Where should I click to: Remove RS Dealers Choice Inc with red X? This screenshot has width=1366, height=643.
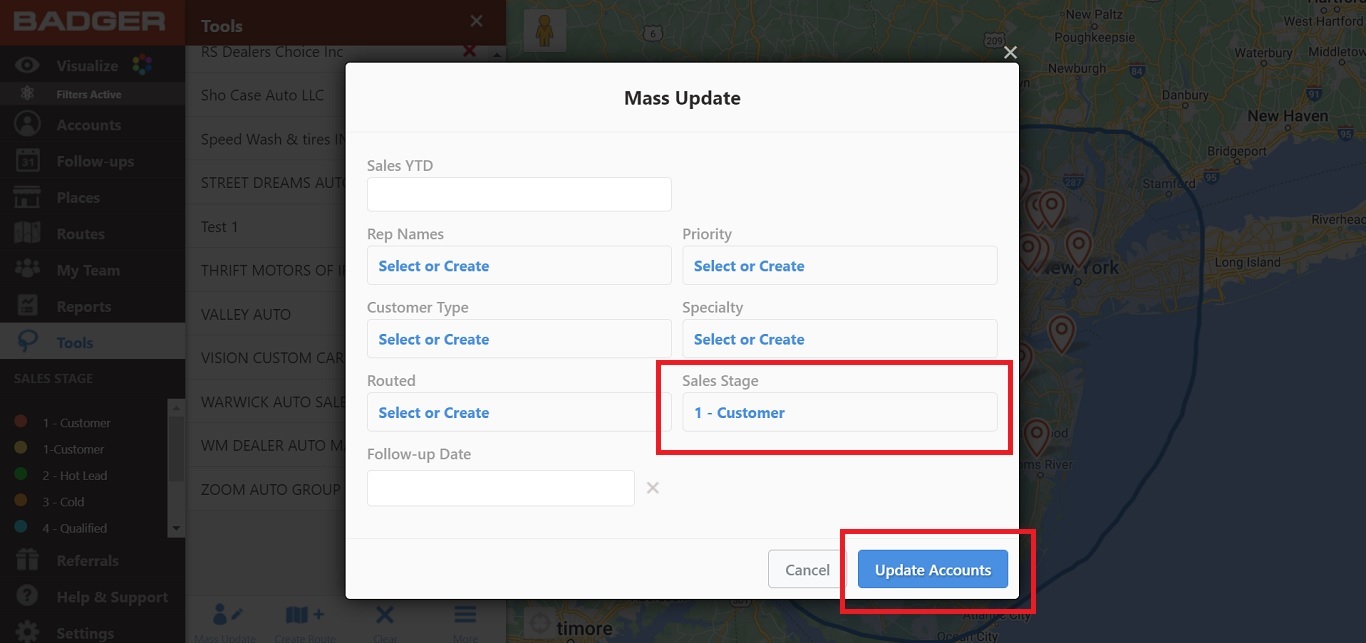tap(469, 51)
